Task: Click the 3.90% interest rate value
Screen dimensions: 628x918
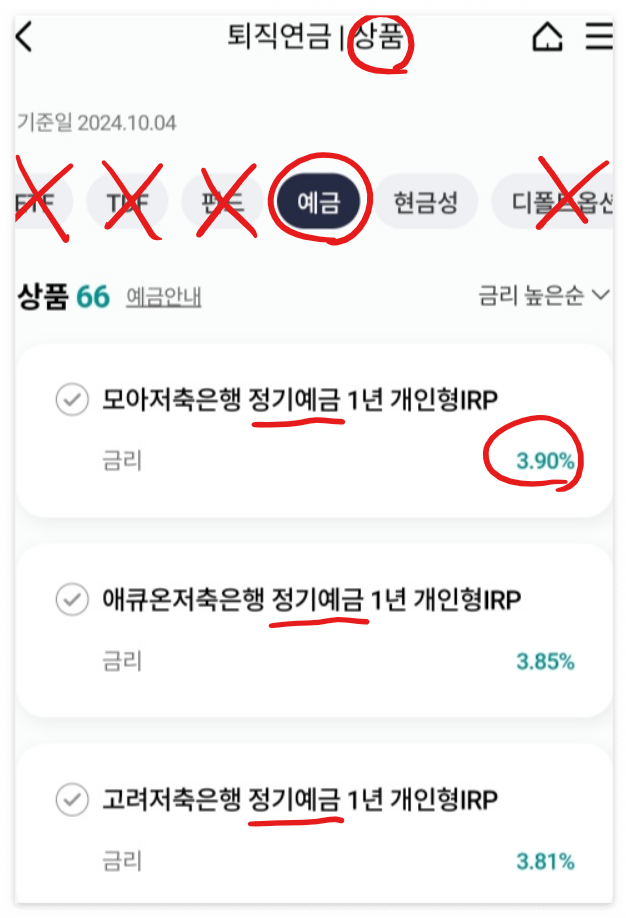Action: click(545, 461)
